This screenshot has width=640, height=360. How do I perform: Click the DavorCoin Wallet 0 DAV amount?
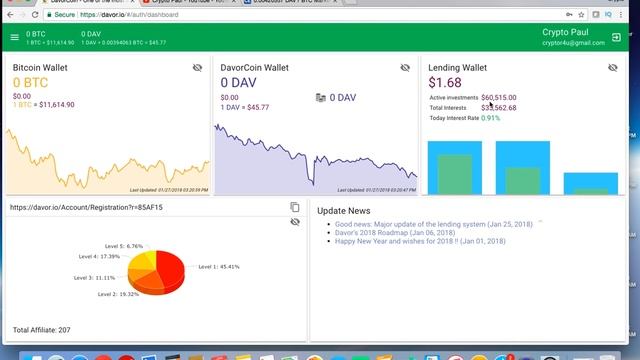tap(238, 82)
